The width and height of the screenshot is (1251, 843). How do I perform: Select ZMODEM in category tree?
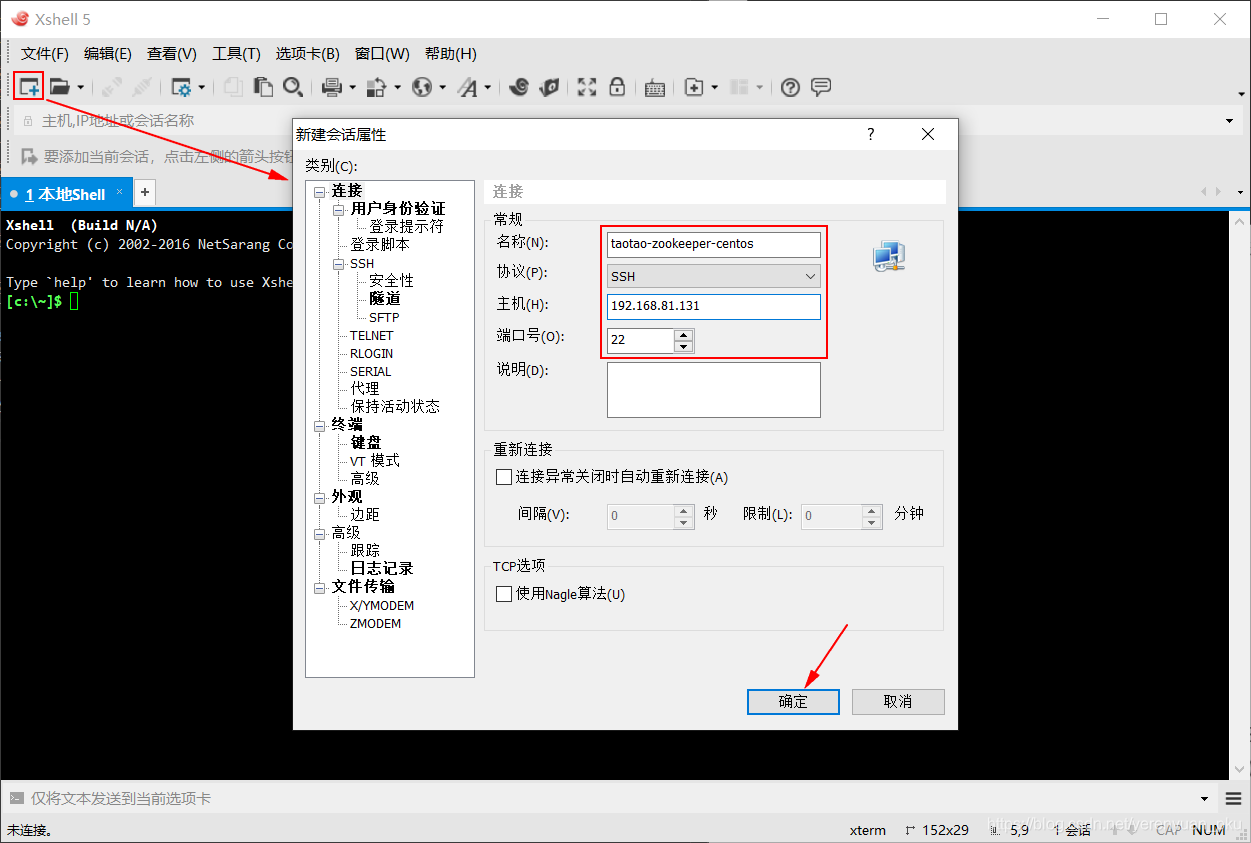(375, 623)
